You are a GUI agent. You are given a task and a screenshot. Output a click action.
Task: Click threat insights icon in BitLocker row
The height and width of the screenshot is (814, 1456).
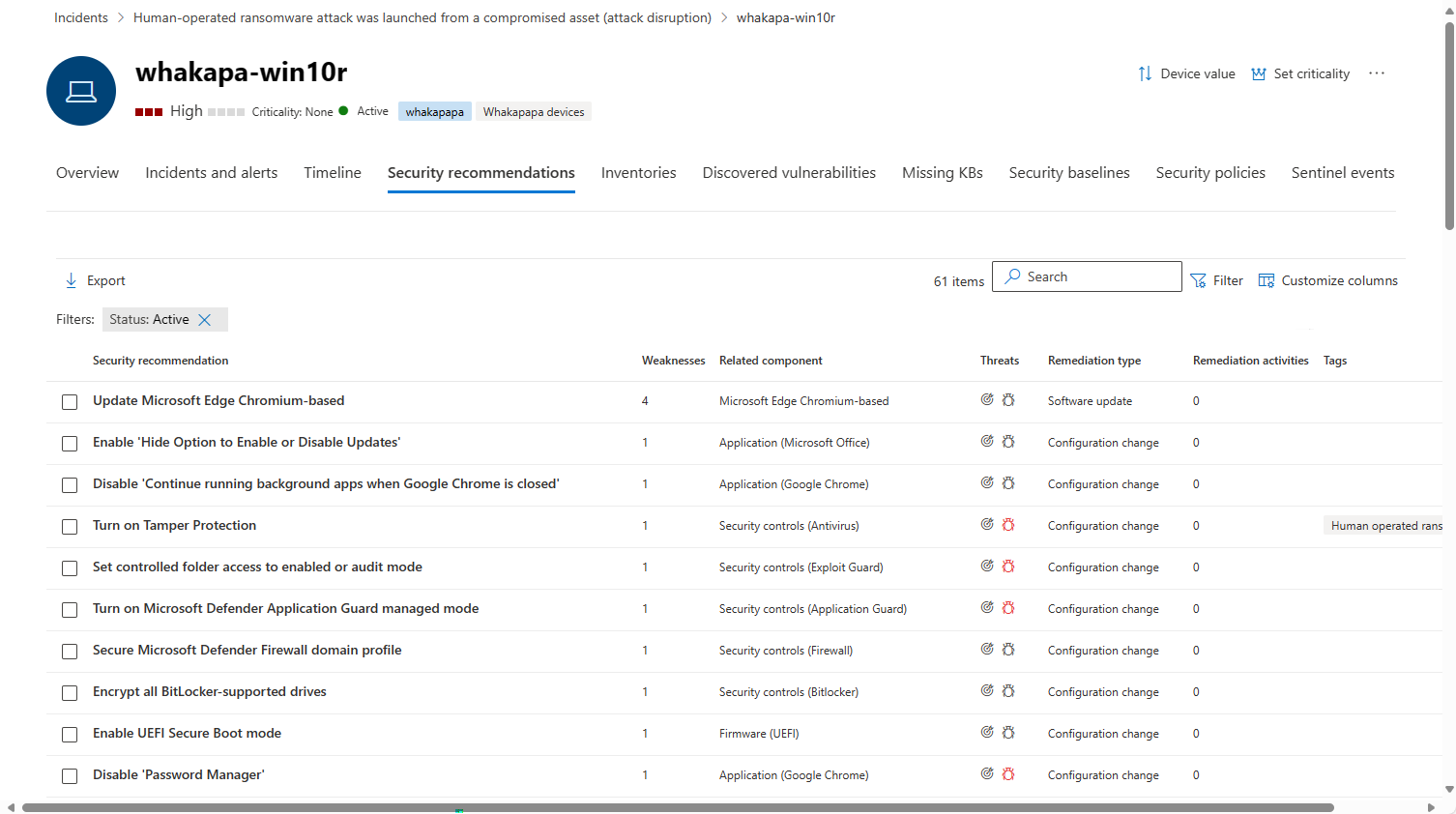pyautogui.click(x=987, y=690)
